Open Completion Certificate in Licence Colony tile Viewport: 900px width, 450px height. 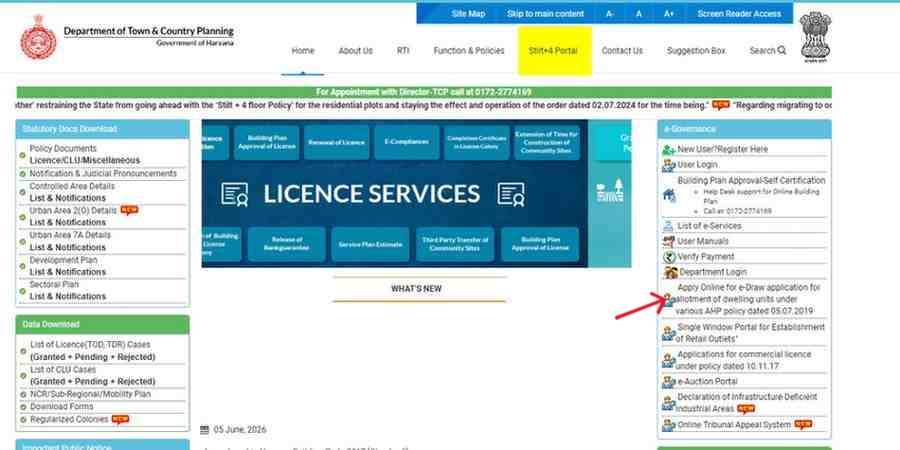(476, 142)
